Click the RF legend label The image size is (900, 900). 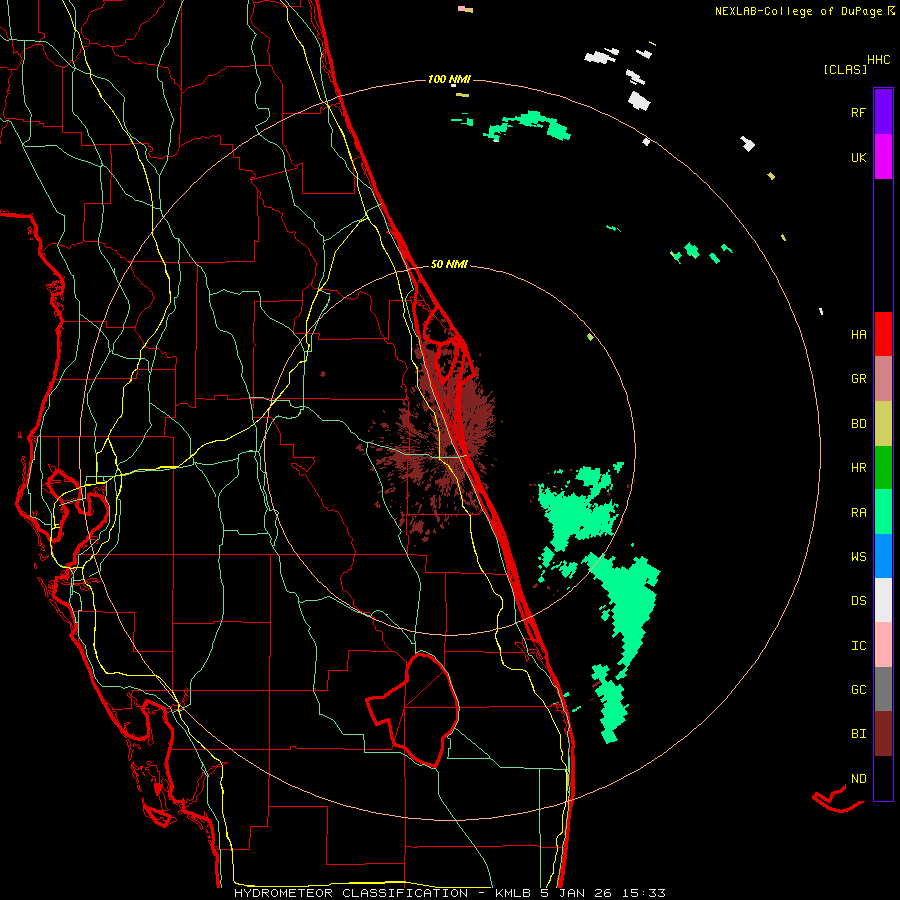(x=858, y=112)
